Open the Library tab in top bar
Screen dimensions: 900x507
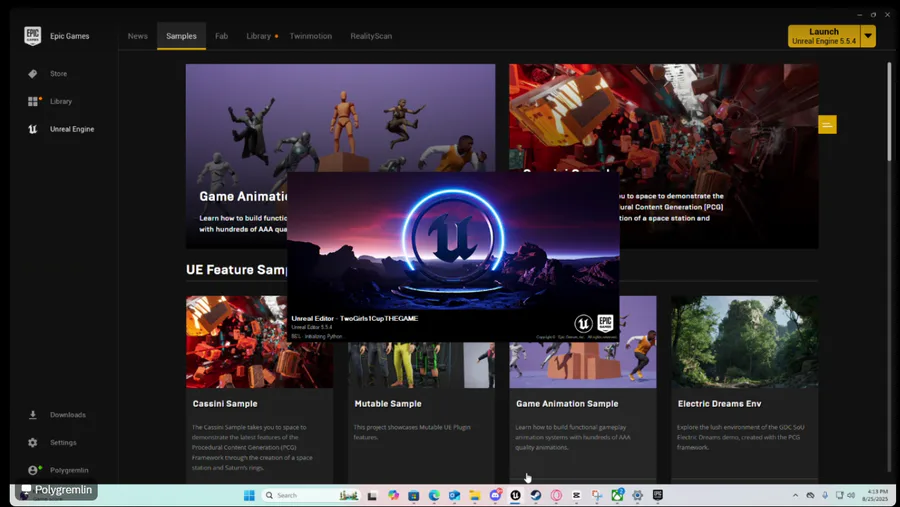click(x=259, y=36)
